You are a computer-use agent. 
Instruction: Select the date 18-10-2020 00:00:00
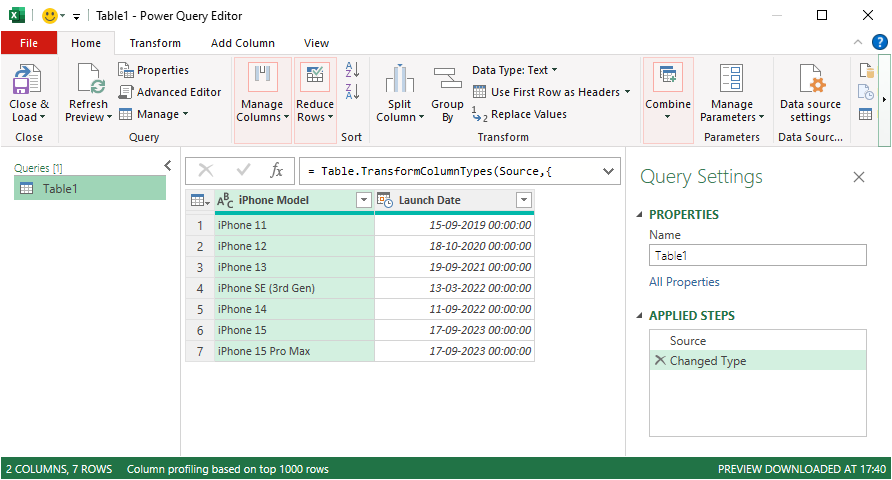click(455, 246)
